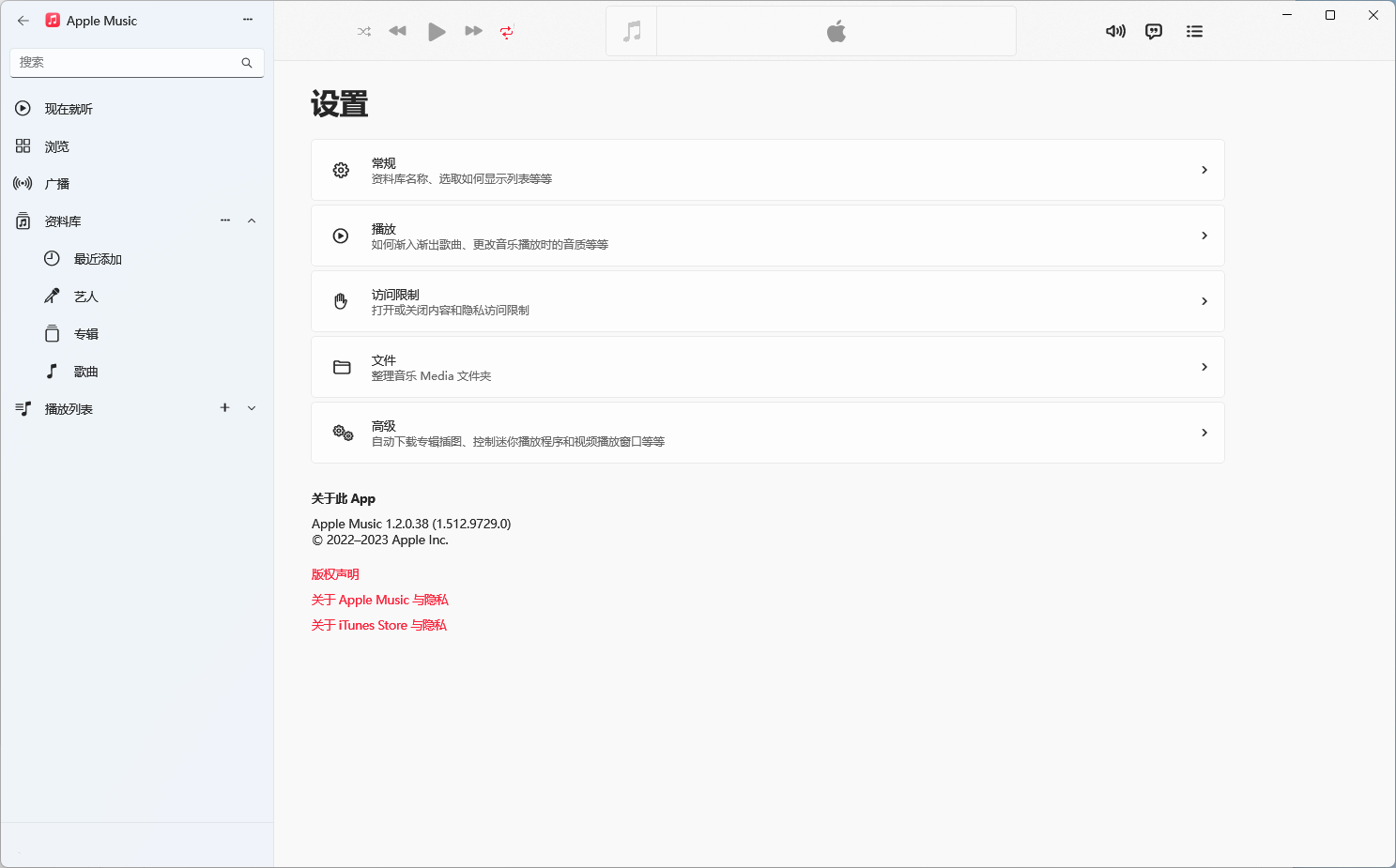The width and height of the screenshot is (1396, 868).
Task: Skip to the previous track
Action: 398,31
